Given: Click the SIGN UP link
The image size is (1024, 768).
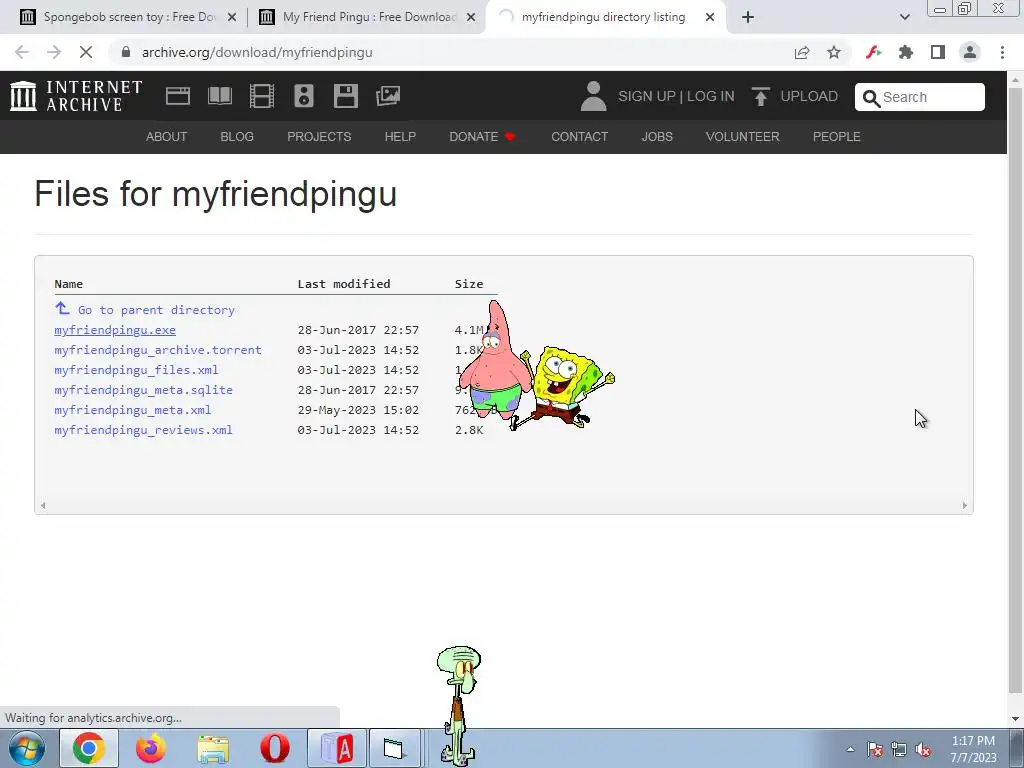Looking at the screenshot, I should (647, 97).
